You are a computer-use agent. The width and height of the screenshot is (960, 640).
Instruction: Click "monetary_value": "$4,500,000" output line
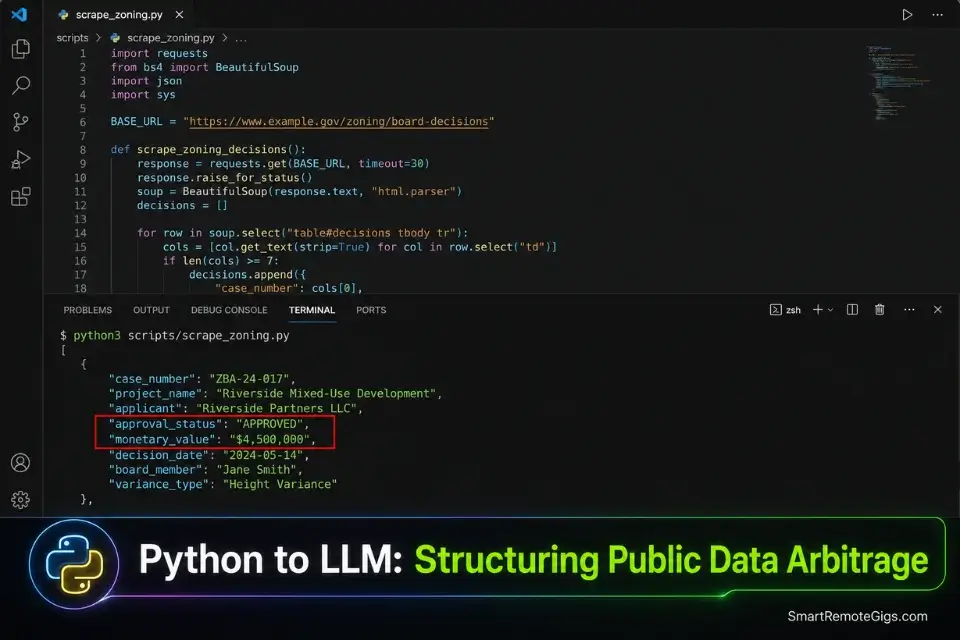tap(212, 439)
